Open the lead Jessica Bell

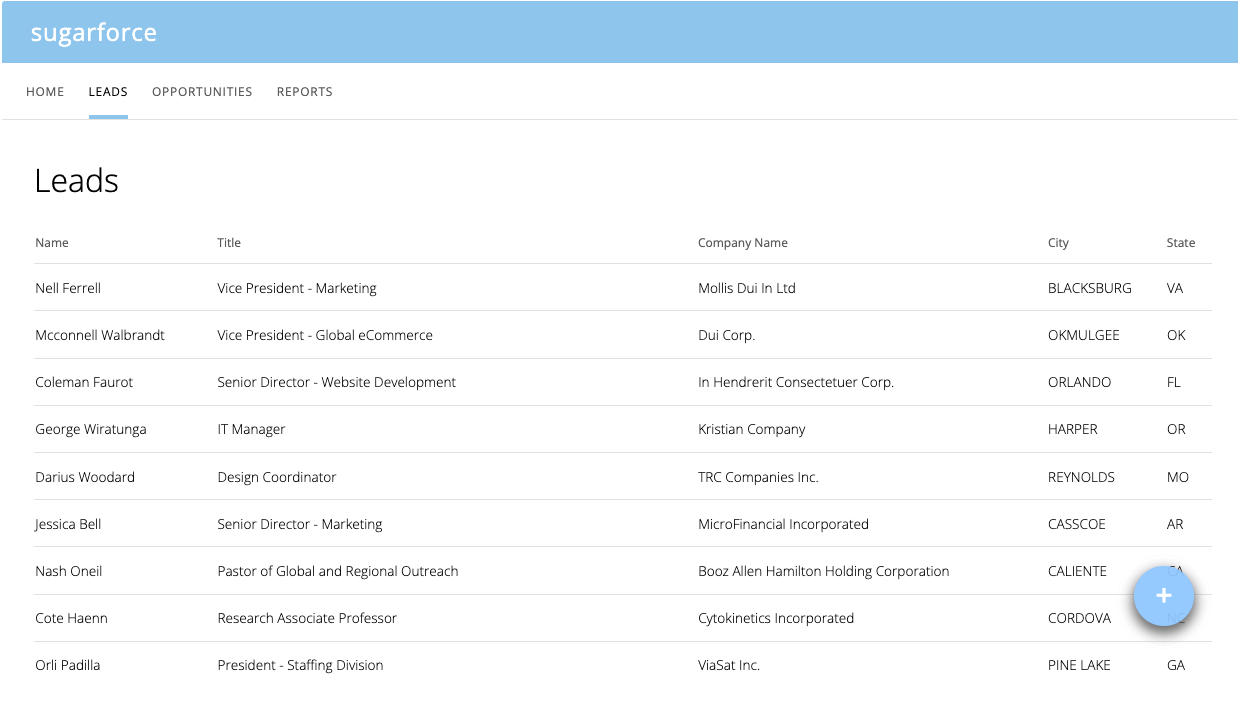coord(68,524)
